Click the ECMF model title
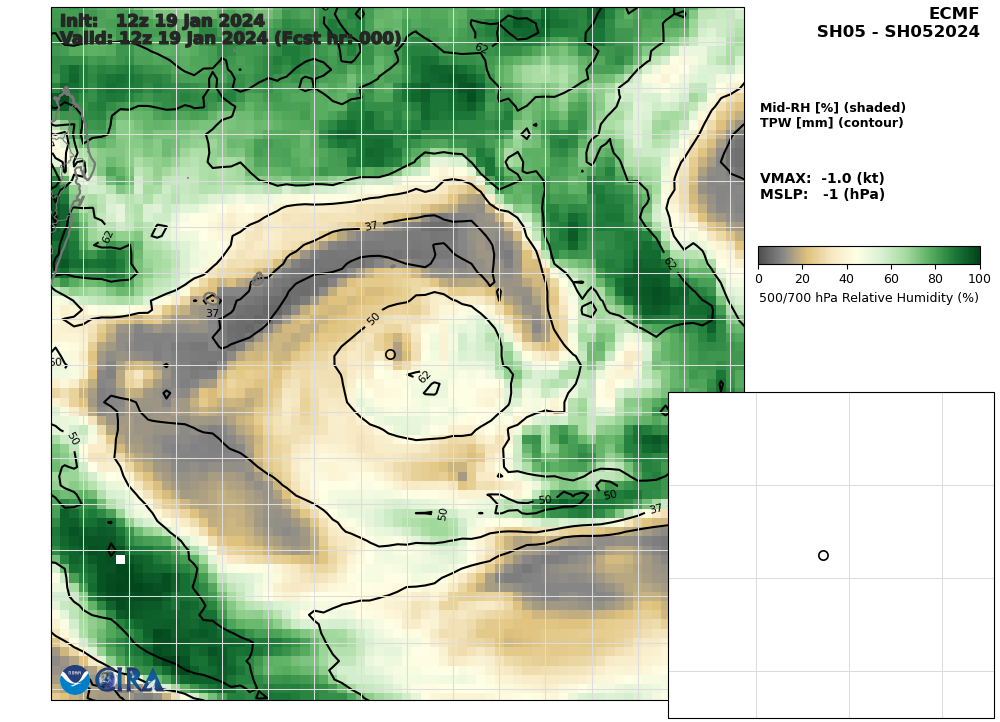 (x=953, y=14)
